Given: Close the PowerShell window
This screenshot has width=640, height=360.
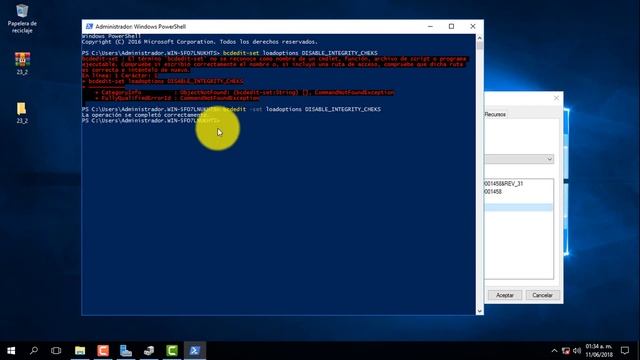Looking at the screenshot, I should pos(473,27).
